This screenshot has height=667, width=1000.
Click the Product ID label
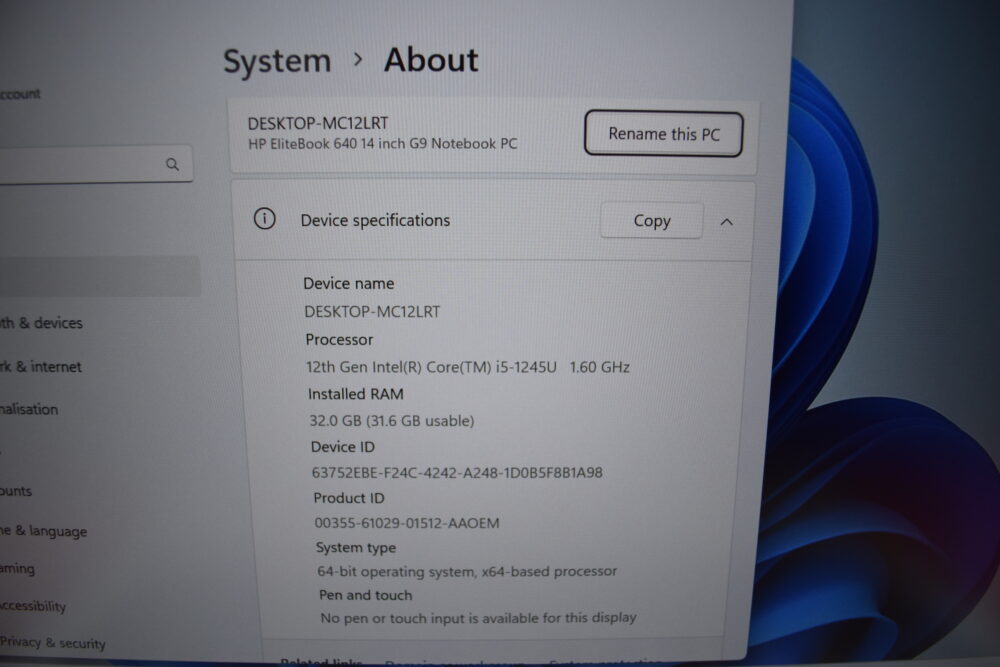(349, 498)
